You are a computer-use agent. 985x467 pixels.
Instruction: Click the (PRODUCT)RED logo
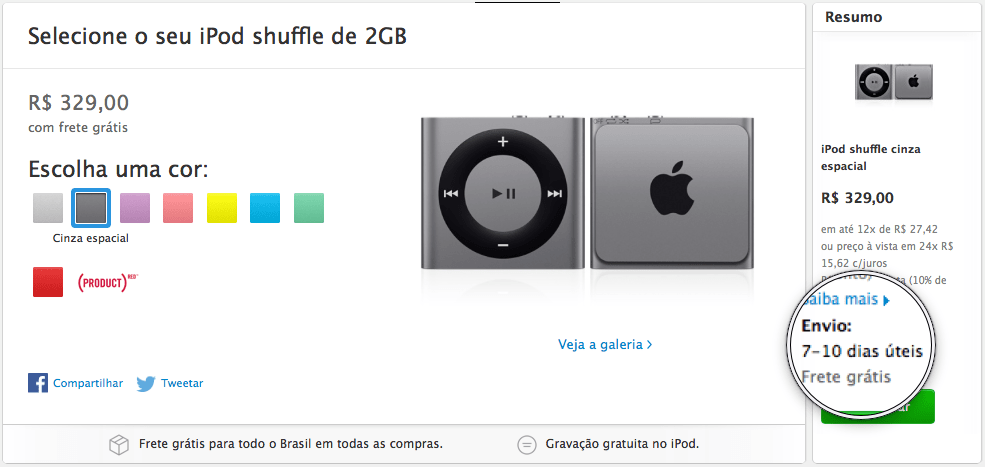[x=107, y=282]
